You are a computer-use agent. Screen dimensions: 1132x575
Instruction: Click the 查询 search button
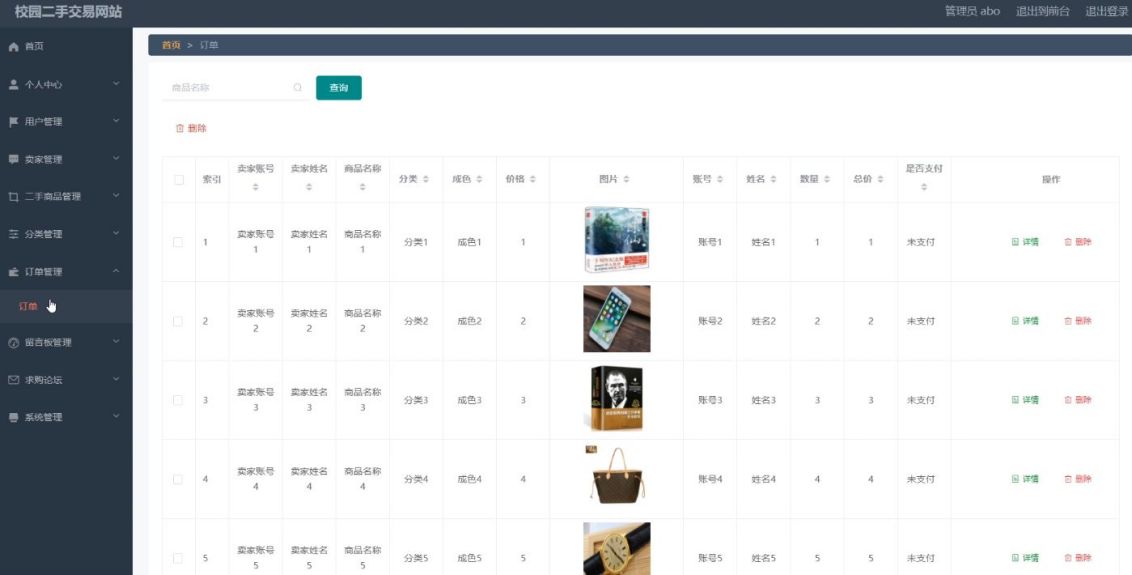click(339, 87)
